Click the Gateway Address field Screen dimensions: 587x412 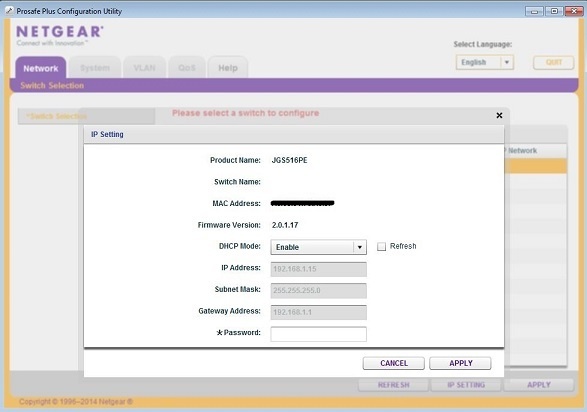319,312
